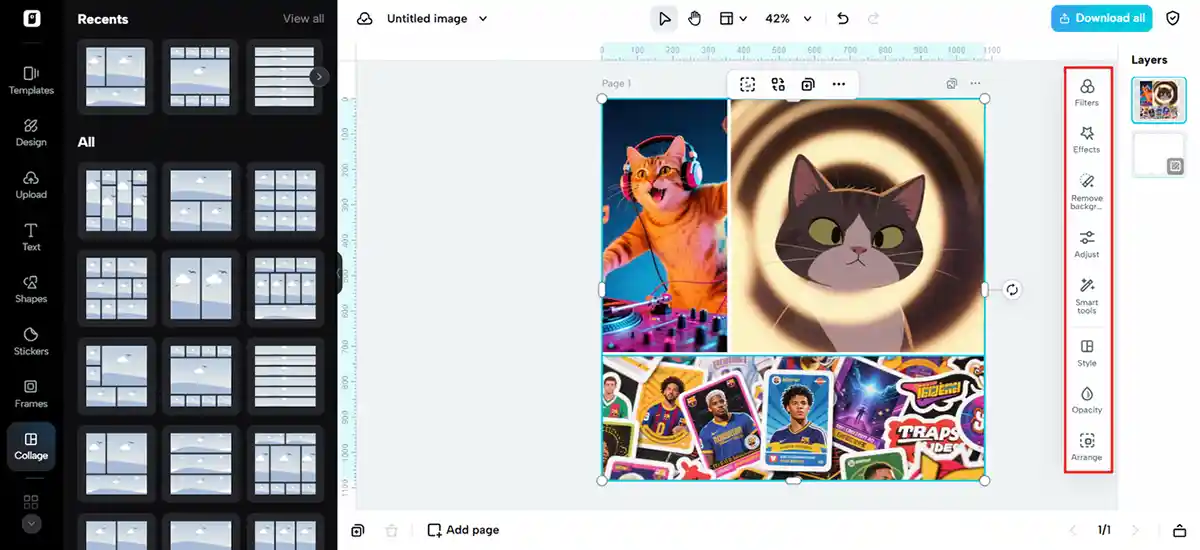Click the Download all button

point(1101,18)
